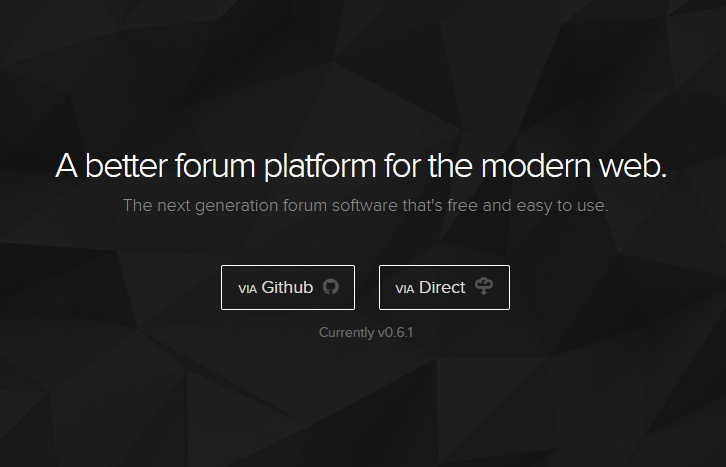Click the word 'modern' in the headline

click(526, 166)
